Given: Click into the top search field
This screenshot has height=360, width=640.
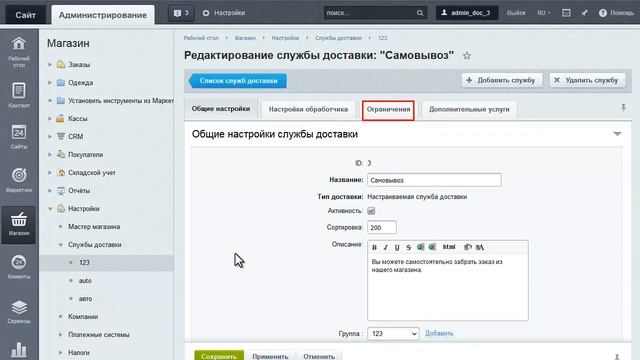Looking at the screenshot, I should (370, 13).
